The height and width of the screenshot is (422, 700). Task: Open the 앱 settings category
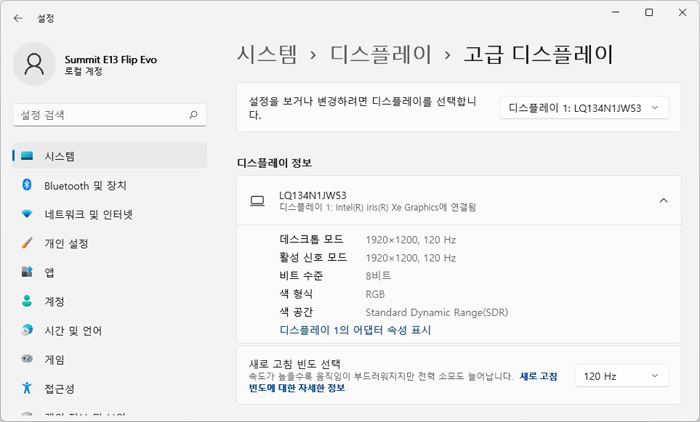pyautogui.click(x=49, y=272)
